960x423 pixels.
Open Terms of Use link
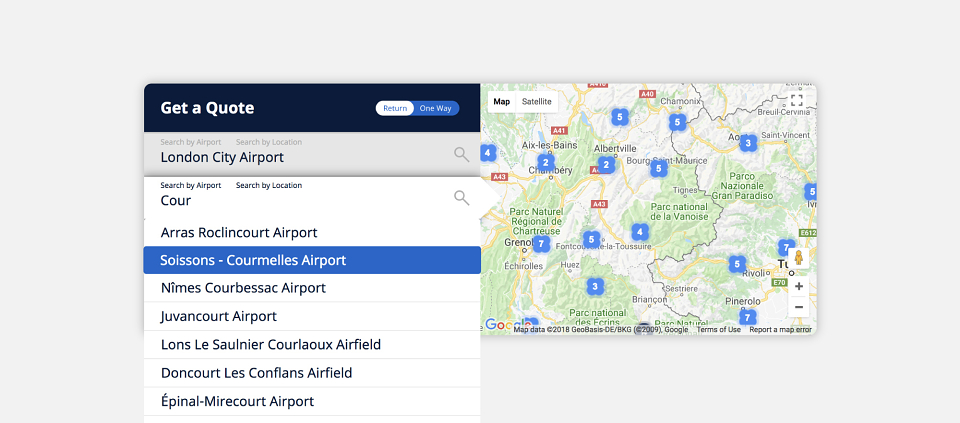click(718, 329)
